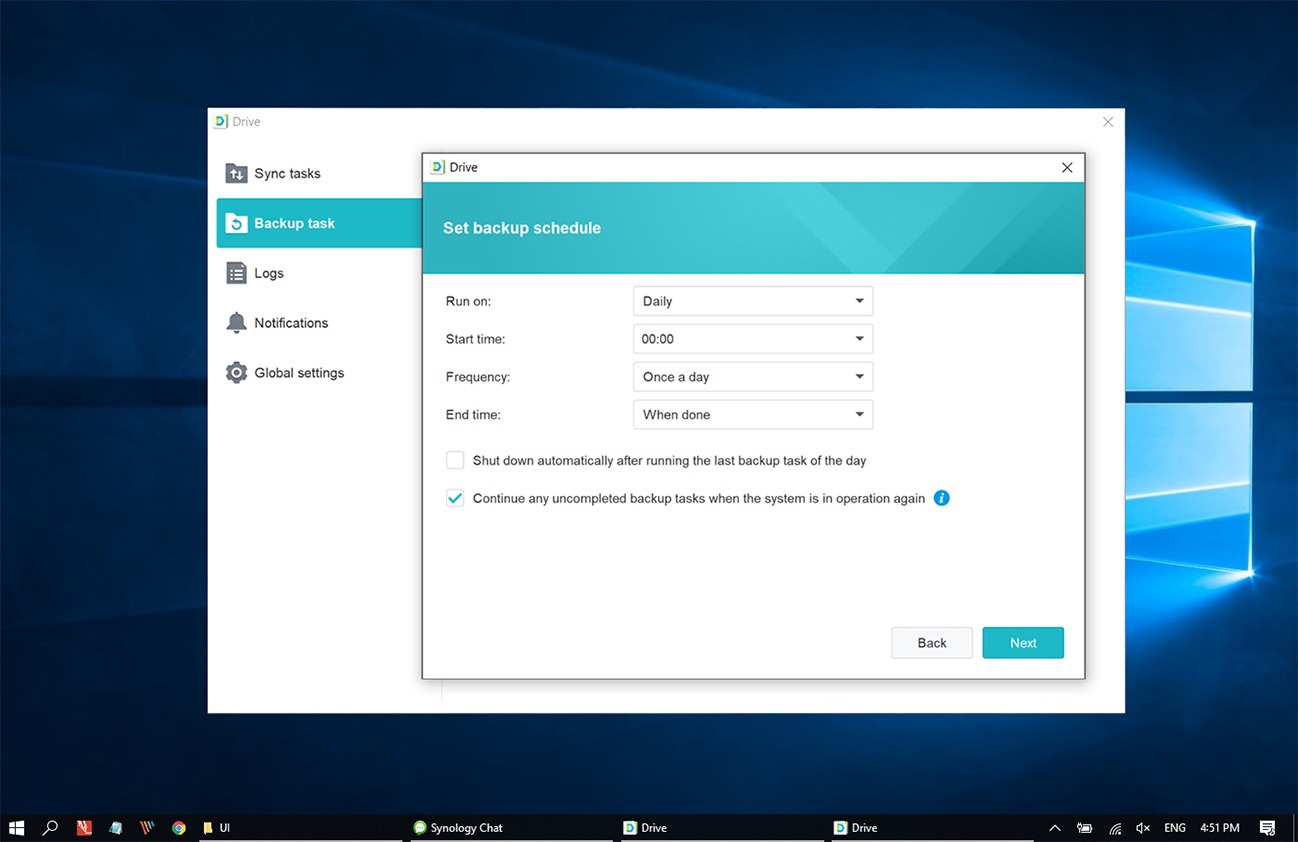Screen dimensions: 1298x842
Task: Open Sync tasks in the sidebar
Action: (x=319, y=173)
